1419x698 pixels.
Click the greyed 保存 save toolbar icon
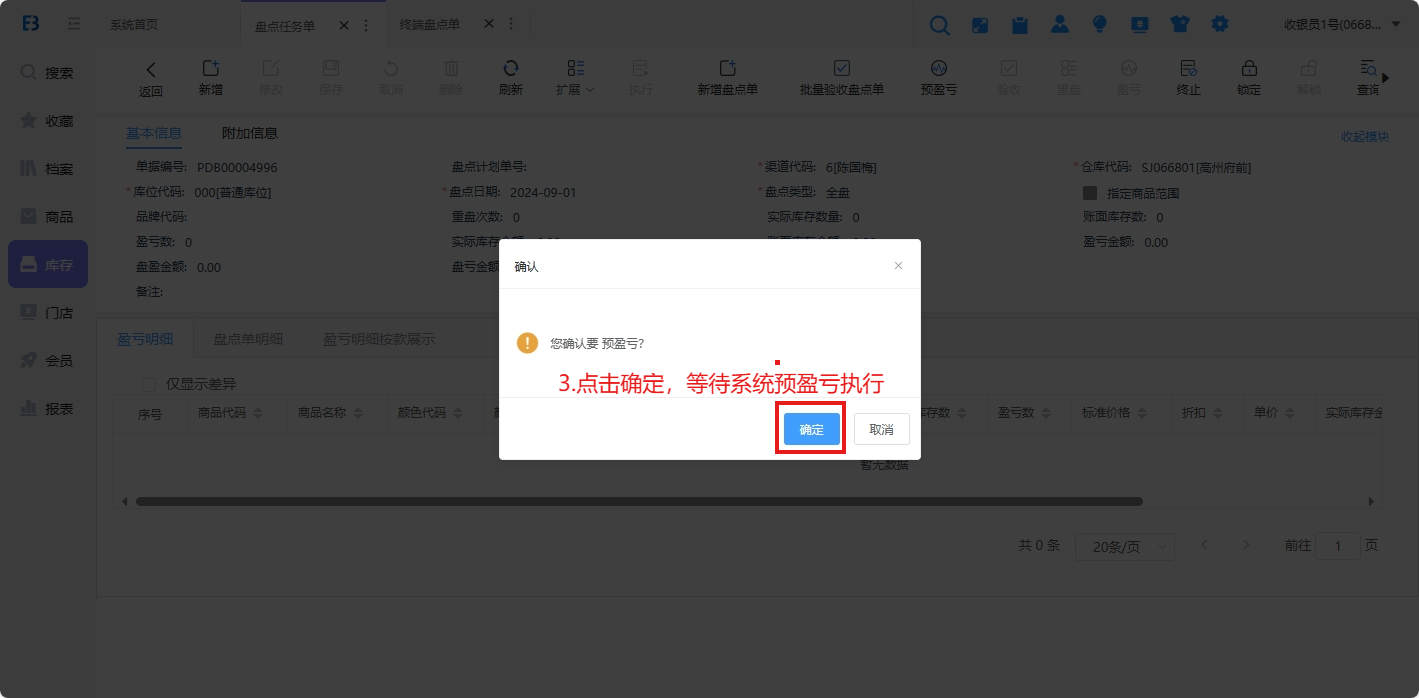point(330,68)
